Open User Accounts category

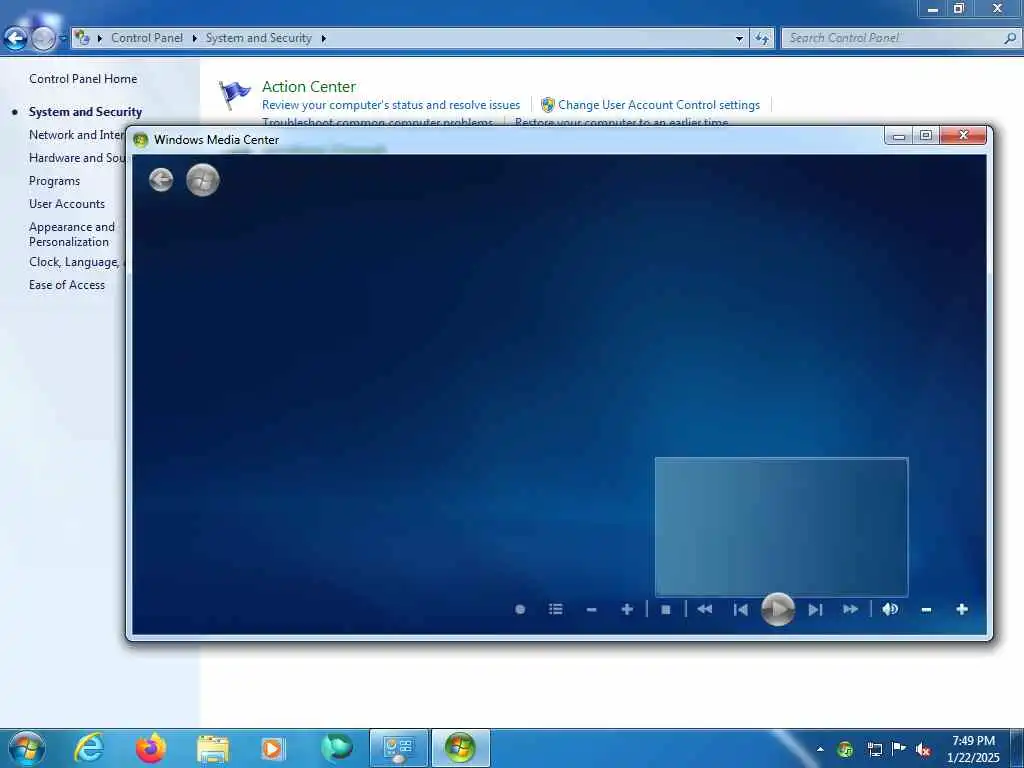pyautogui.click(x=67, y=204)
